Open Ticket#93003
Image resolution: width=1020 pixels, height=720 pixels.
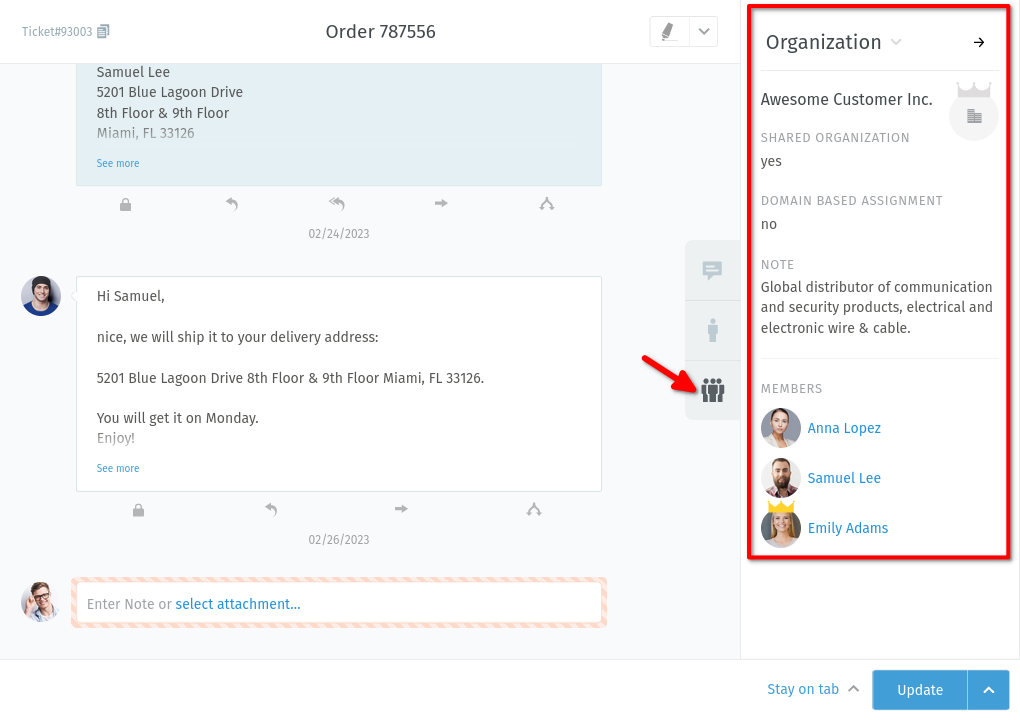[58, 31]
